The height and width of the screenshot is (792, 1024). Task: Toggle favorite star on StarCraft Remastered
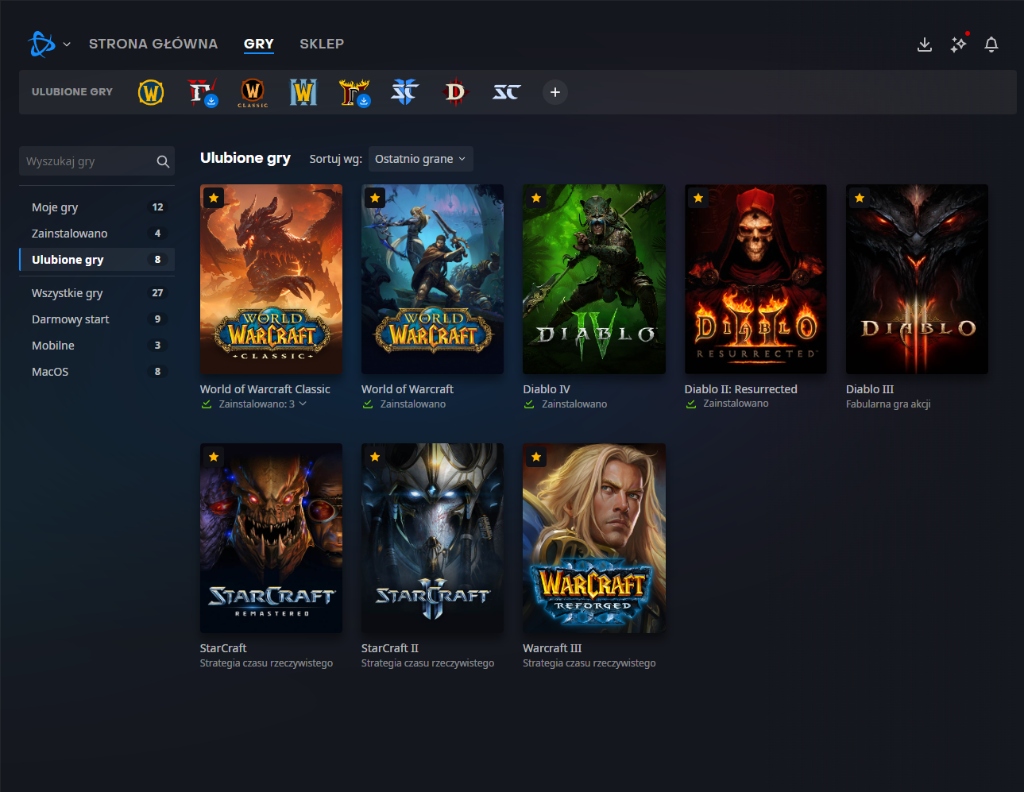pyautogui.click(x=214, y=457)
